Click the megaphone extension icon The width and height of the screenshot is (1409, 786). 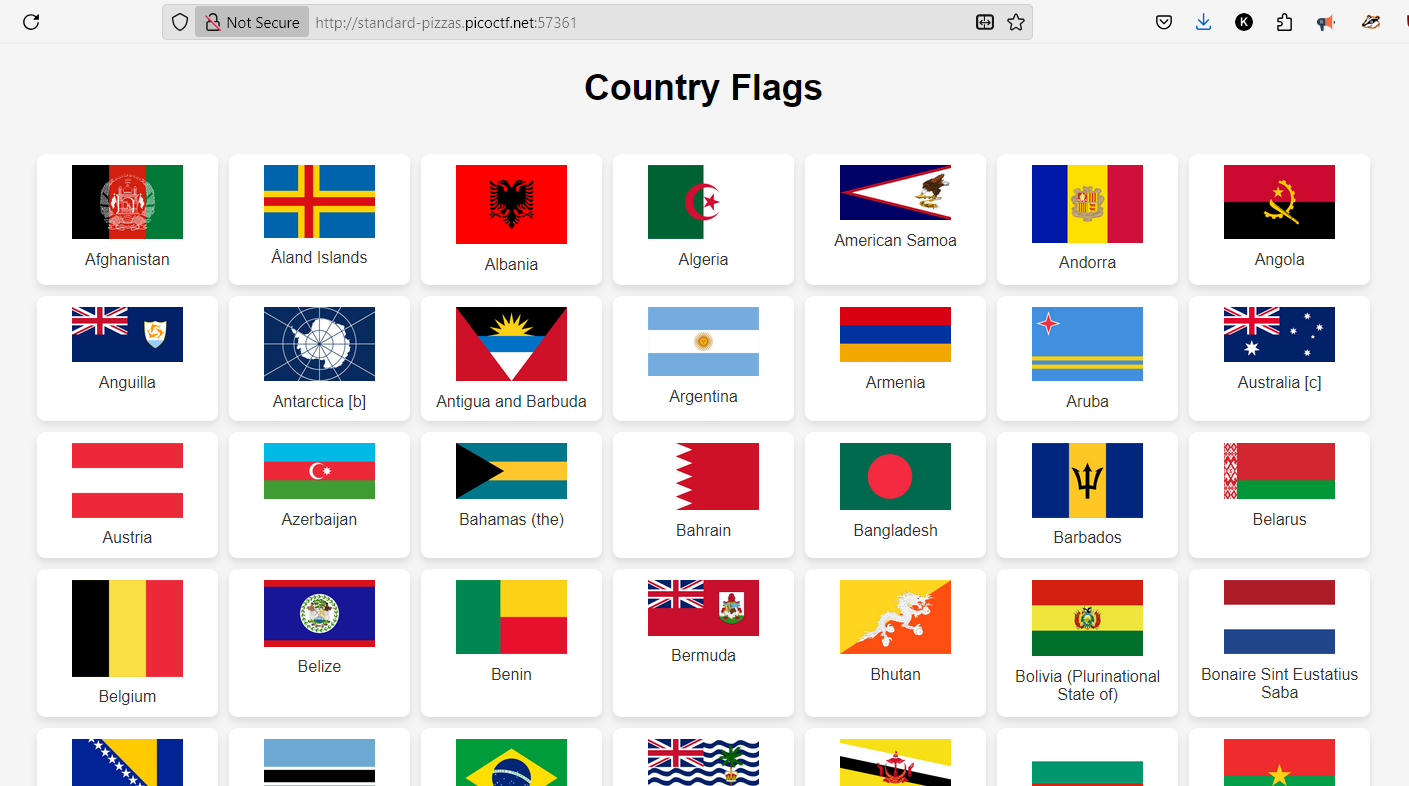click(x=1326, y=22)
